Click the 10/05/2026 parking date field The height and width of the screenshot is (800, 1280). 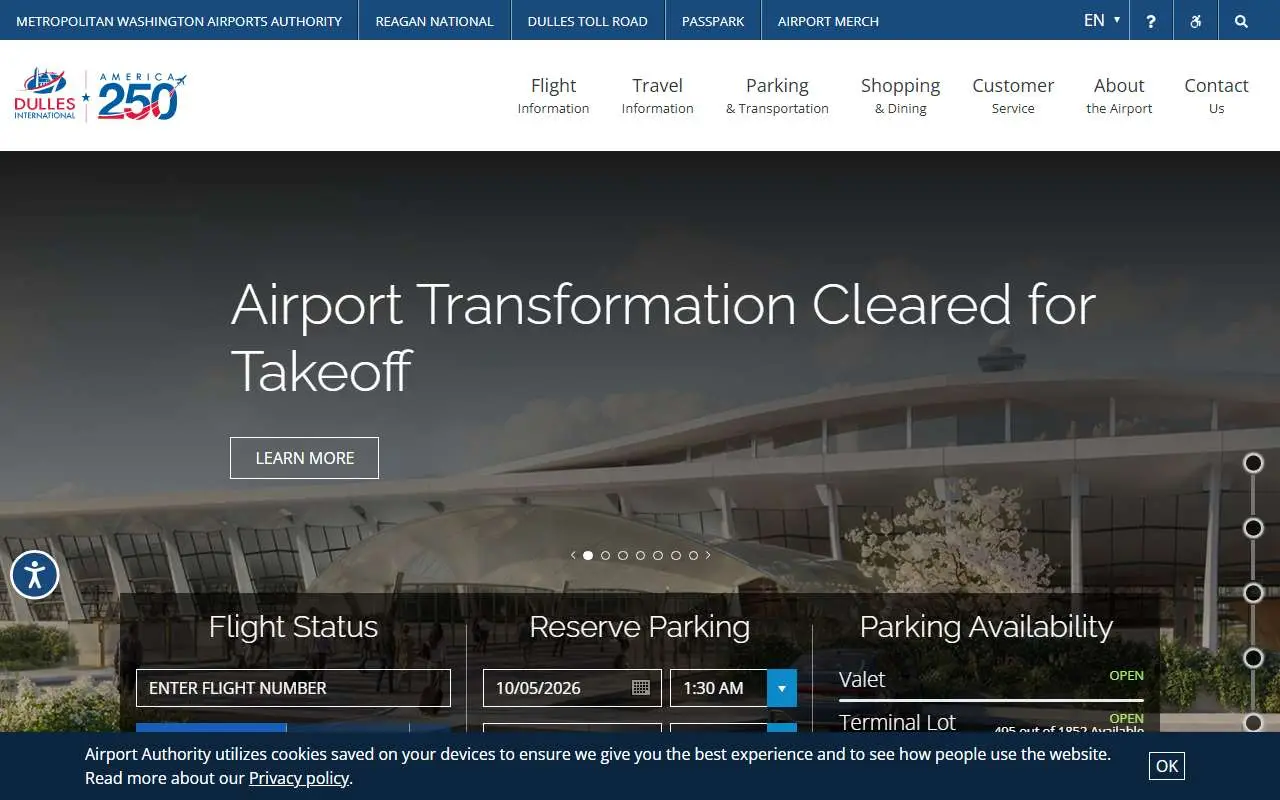tap(572, 688)
